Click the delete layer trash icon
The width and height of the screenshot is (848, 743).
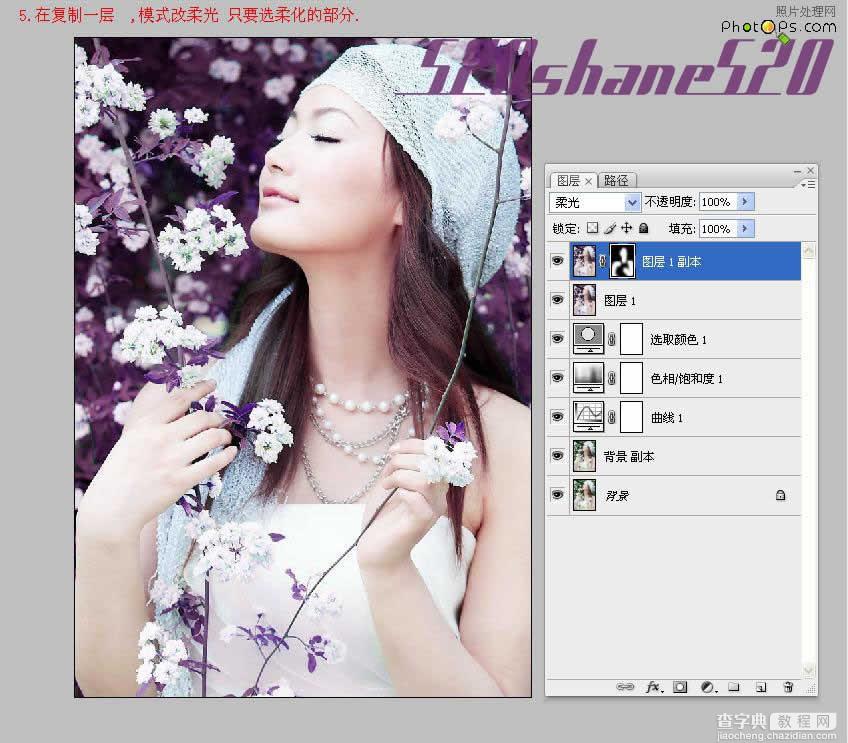[789, 688]
